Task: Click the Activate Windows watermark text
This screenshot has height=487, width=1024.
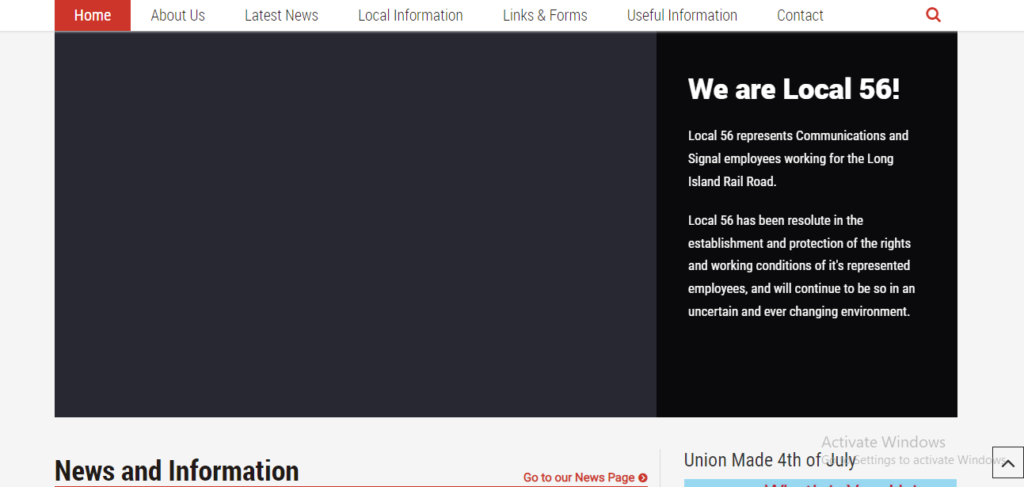Action: tap(882, 442)
